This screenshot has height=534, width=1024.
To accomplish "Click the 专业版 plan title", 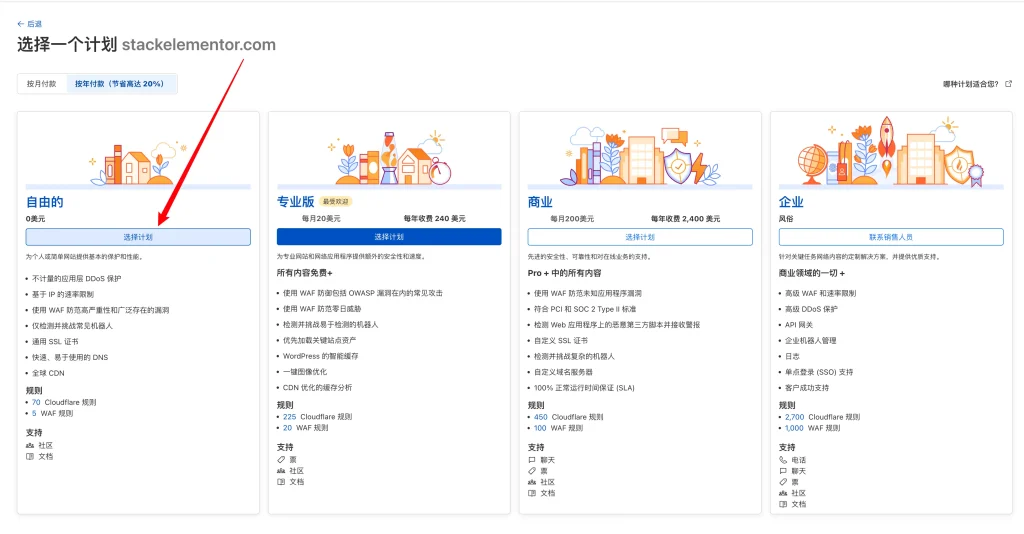I will coord(295,202).
